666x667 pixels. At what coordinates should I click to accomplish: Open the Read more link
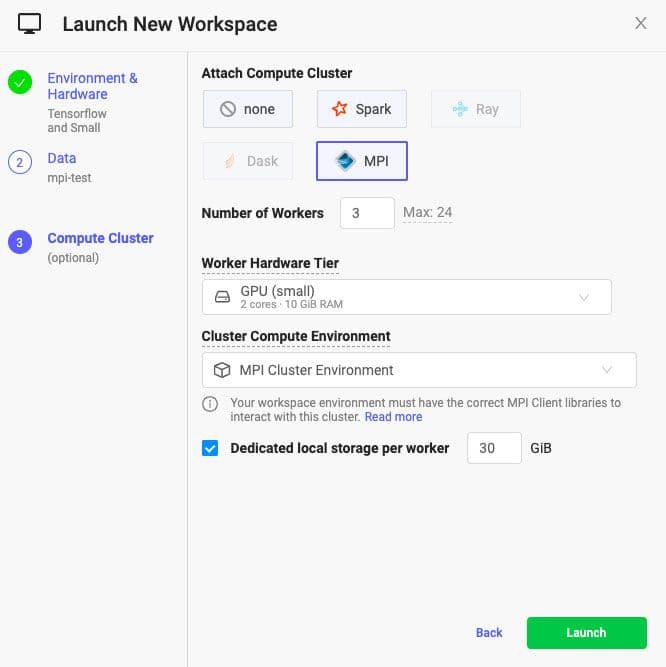[393, 416]
